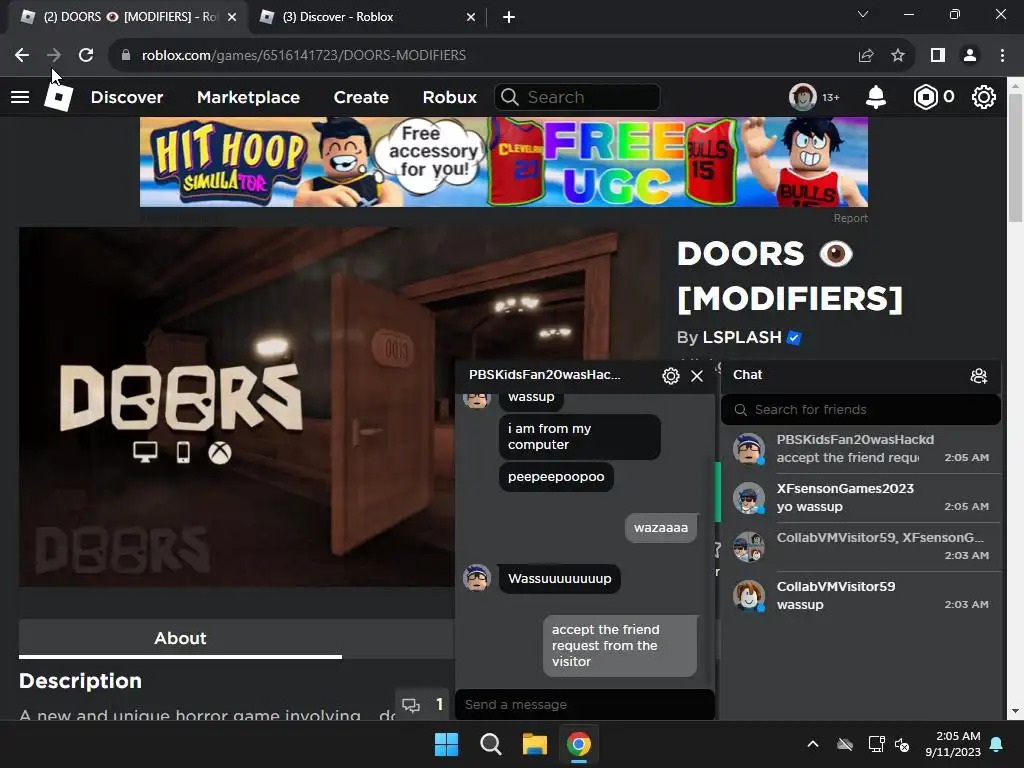
Task: Open the Roblox hamburger navigation menu
Action: [20, 97]
